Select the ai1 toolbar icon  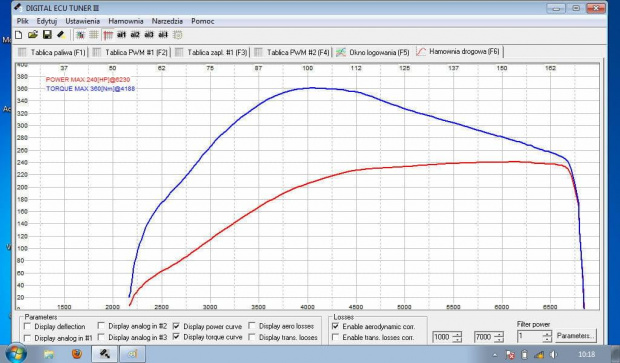pyautogui.click(x=121, y=35)
